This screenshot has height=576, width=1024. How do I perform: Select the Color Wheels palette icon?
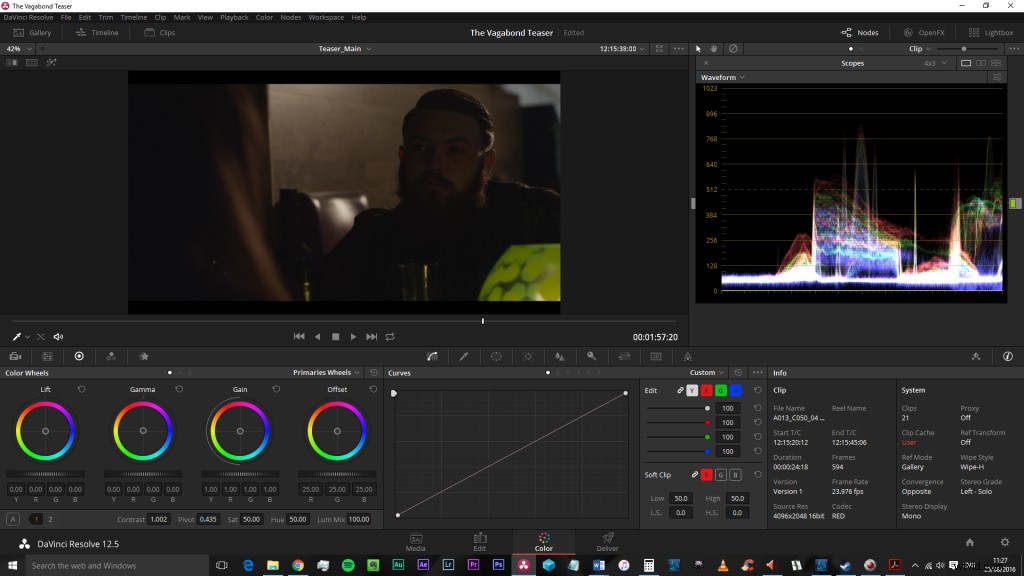(79, 356)
